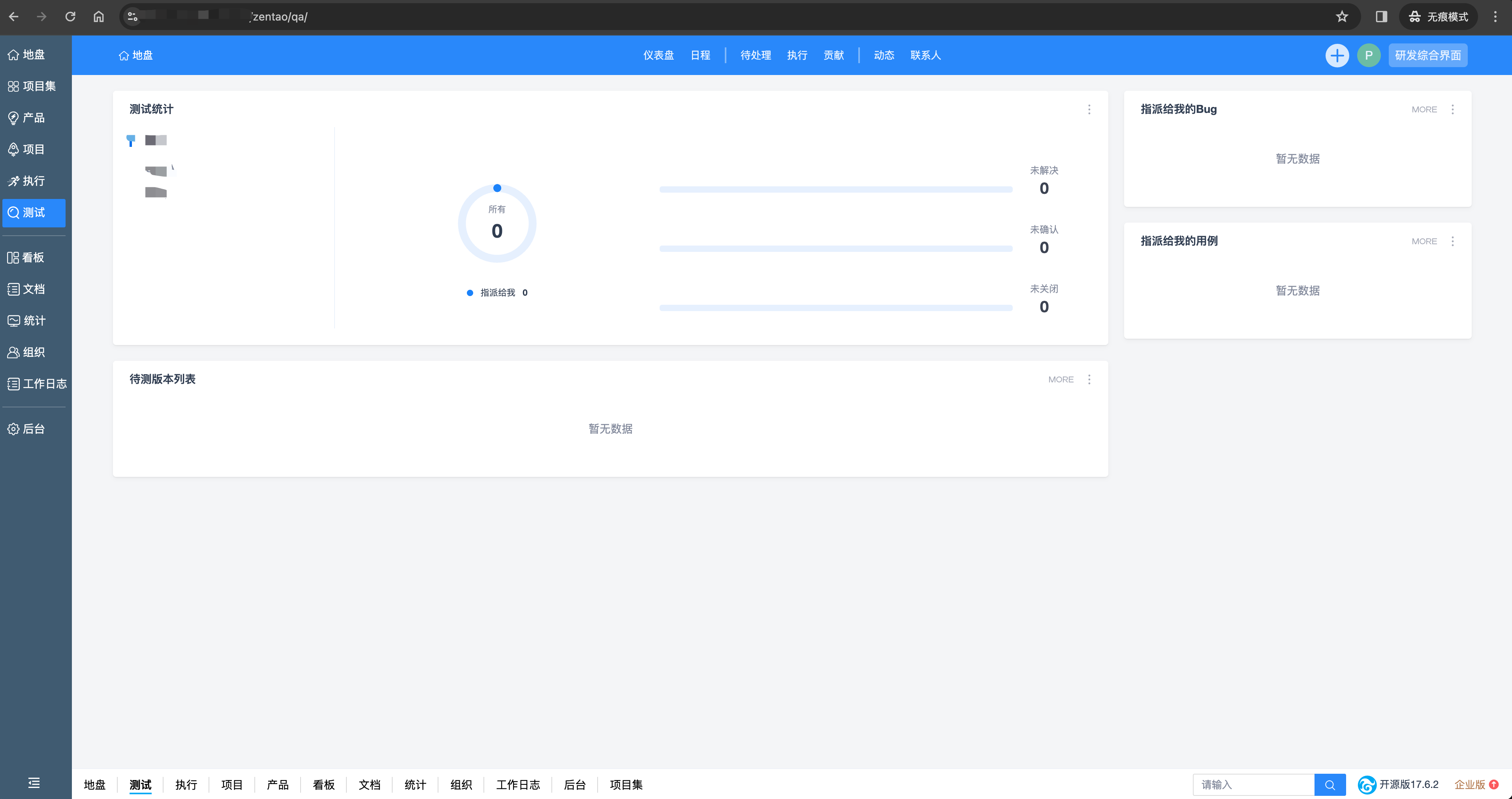This screenshot has width=1512, height=799.
Task: Click MORE in 待测版本列表 block
Action: click(1061, 379)
